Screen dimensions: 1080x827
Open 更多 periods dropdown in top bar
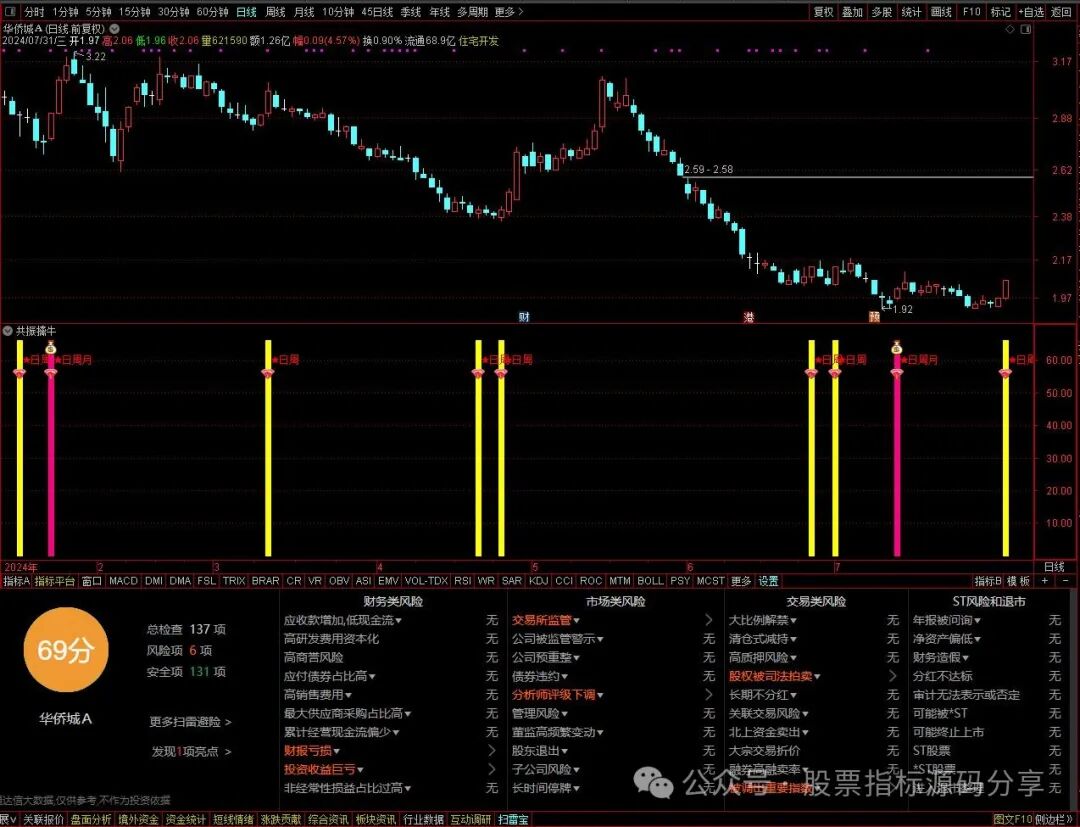[x=508, y=12]
